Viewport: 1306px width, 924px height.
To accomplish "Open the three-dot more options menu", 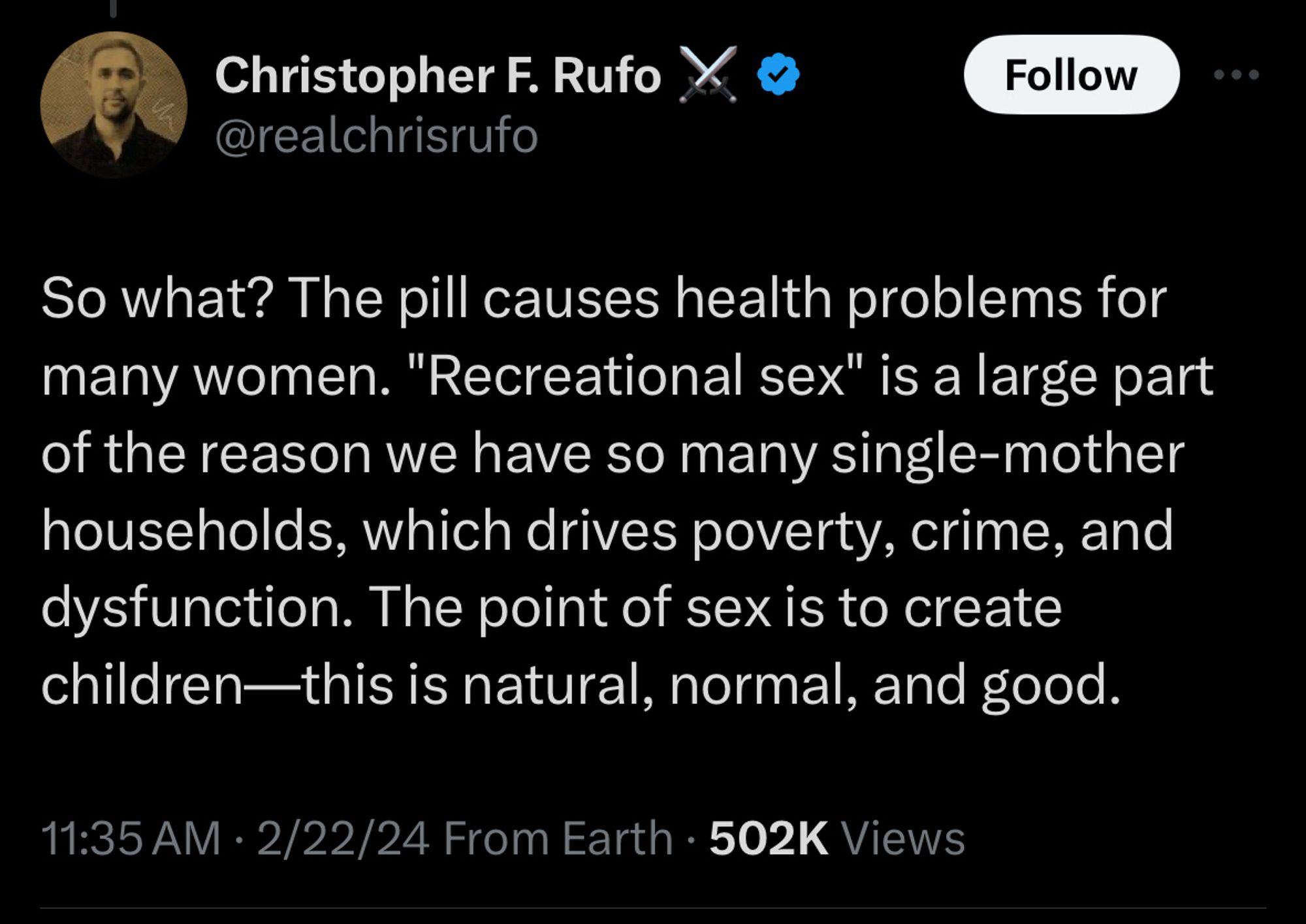I will pyautogui.click(x=1235, y=75).
